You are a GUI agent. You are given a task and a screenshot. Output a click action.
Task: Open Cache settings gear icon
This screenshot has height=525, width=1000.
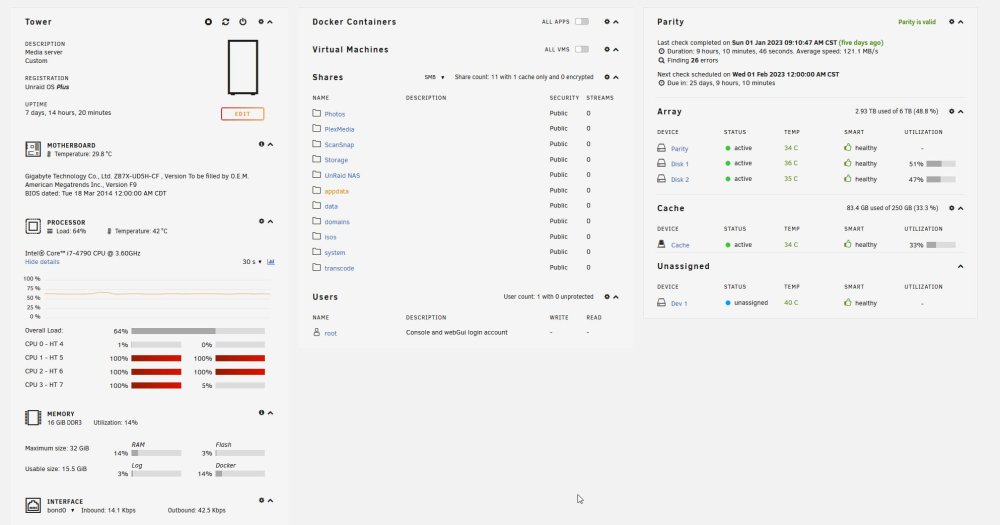[952, 208]
